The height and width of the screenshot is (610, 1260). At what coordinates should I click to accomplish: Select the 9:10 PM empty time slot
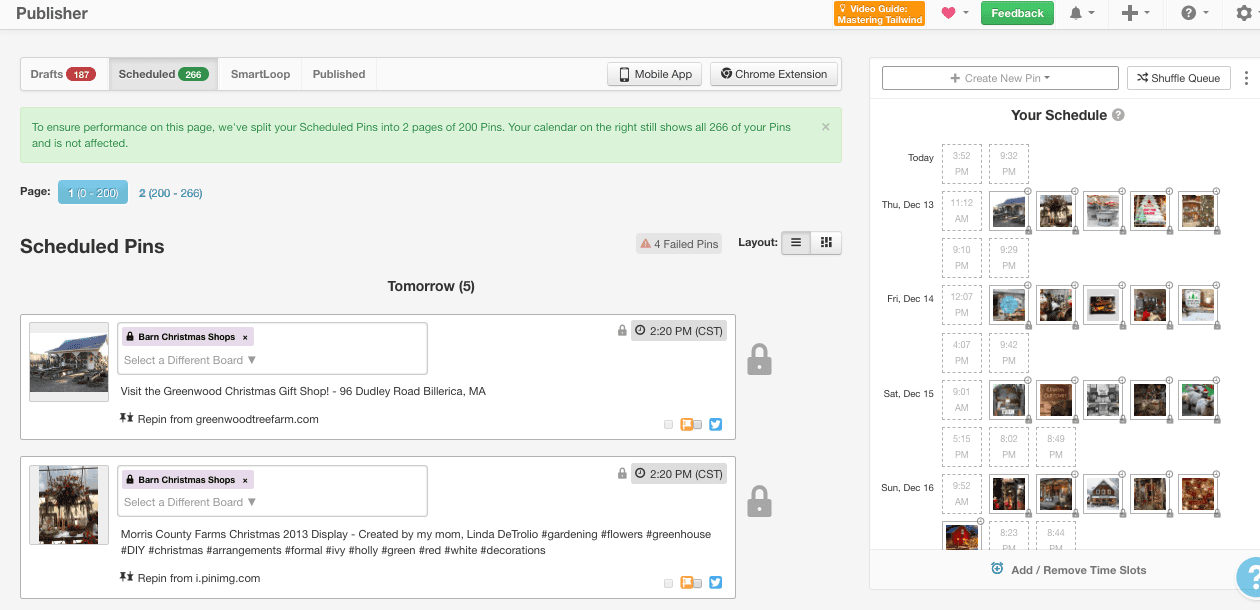[x=961, y=258]
